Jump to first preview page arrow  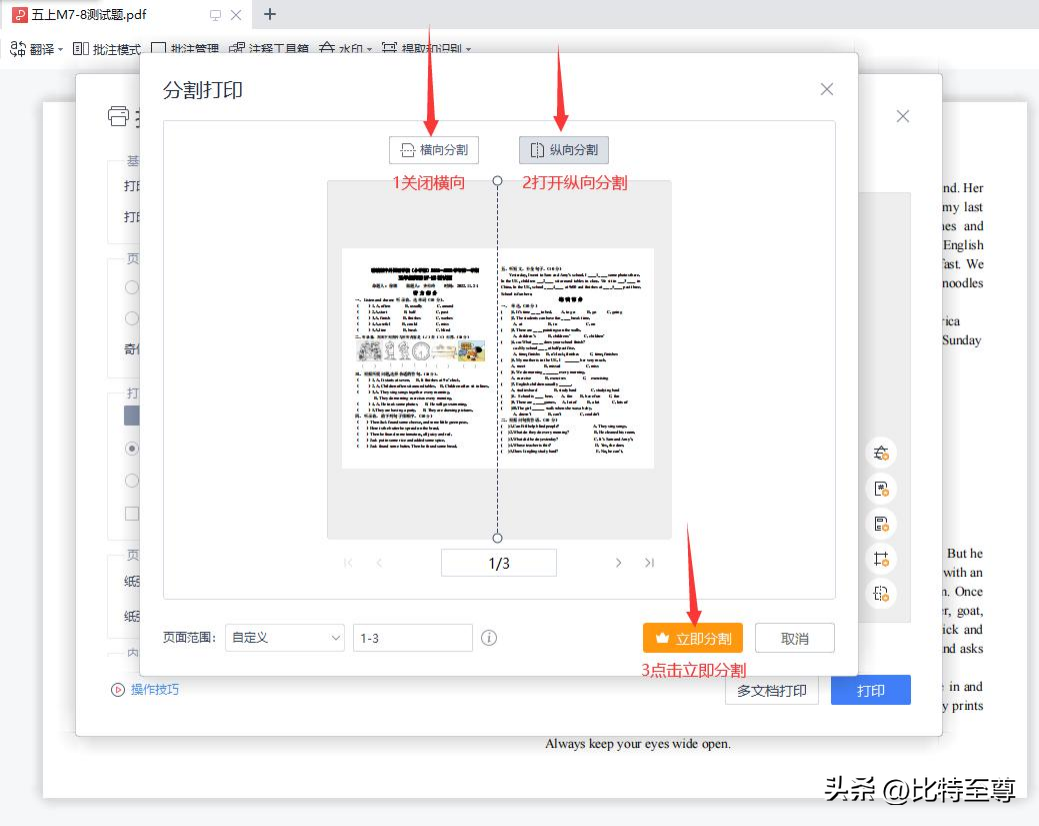pos(349,563)
